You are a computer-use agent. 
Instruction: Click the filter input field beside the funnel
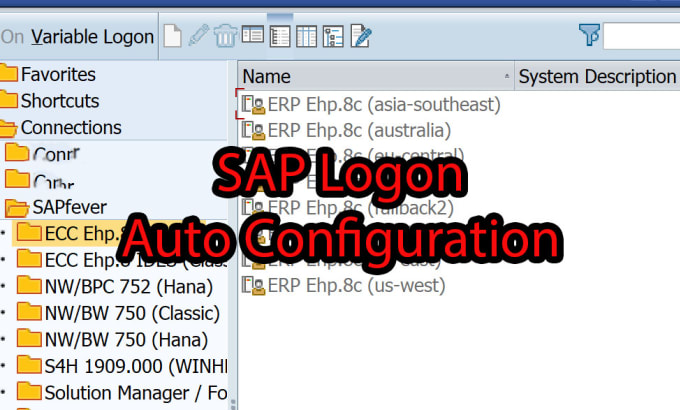click(641, 36)
